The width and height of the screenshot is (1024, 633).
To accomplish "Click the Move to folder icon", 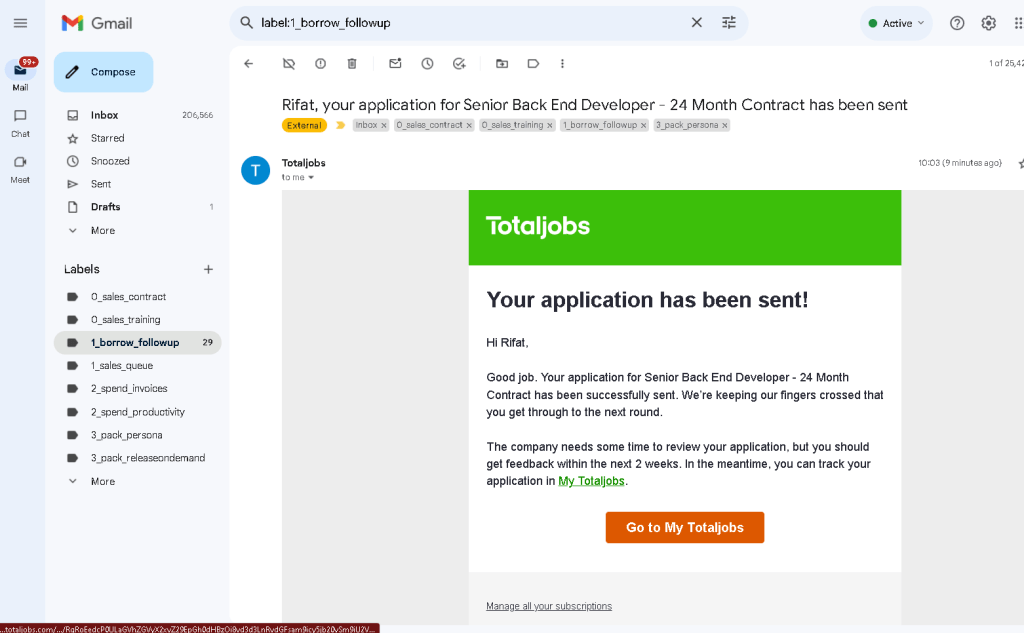I will [x=502, y=63].
